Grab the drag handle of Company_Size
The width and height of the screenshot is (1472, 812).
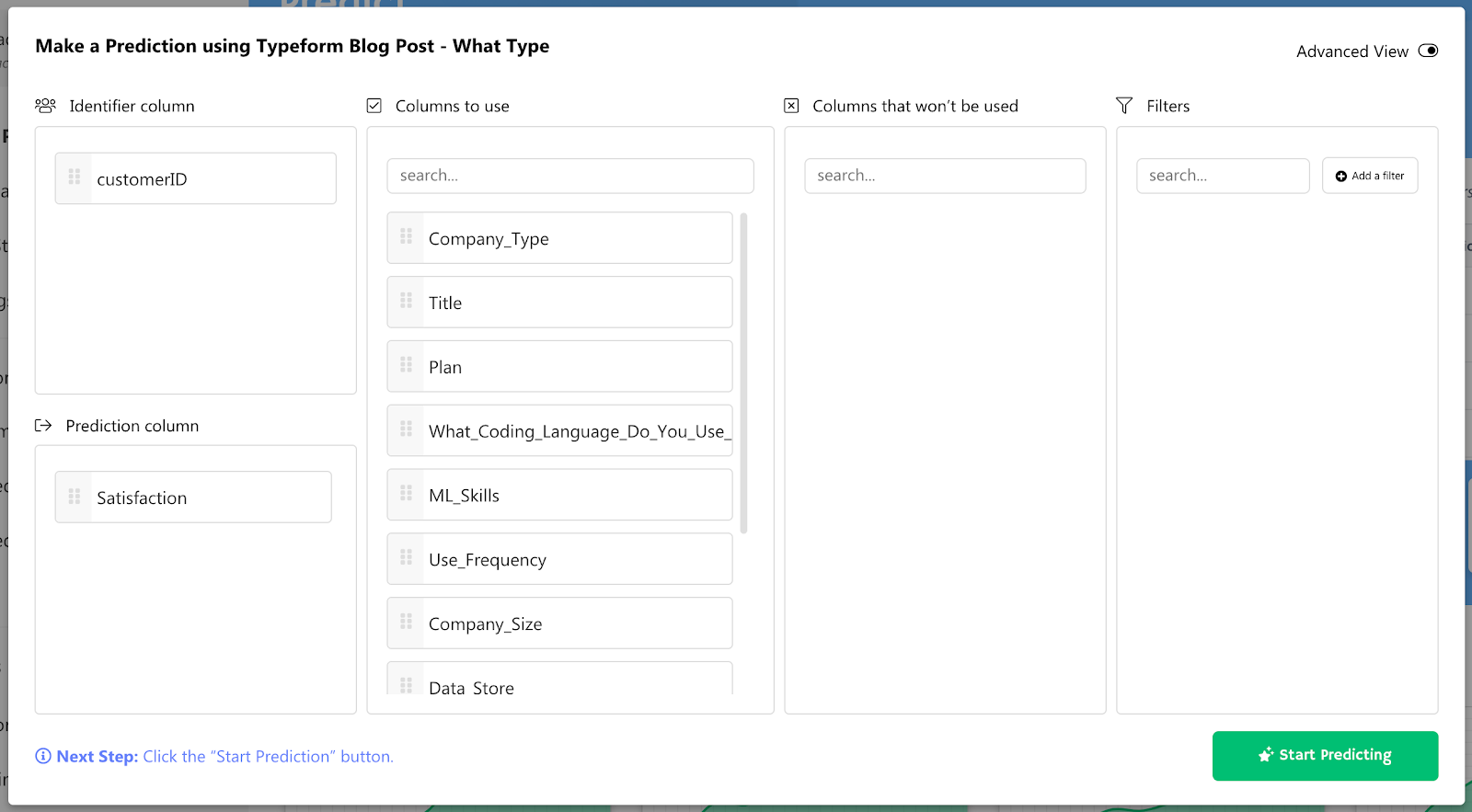[x=406, y=622]
